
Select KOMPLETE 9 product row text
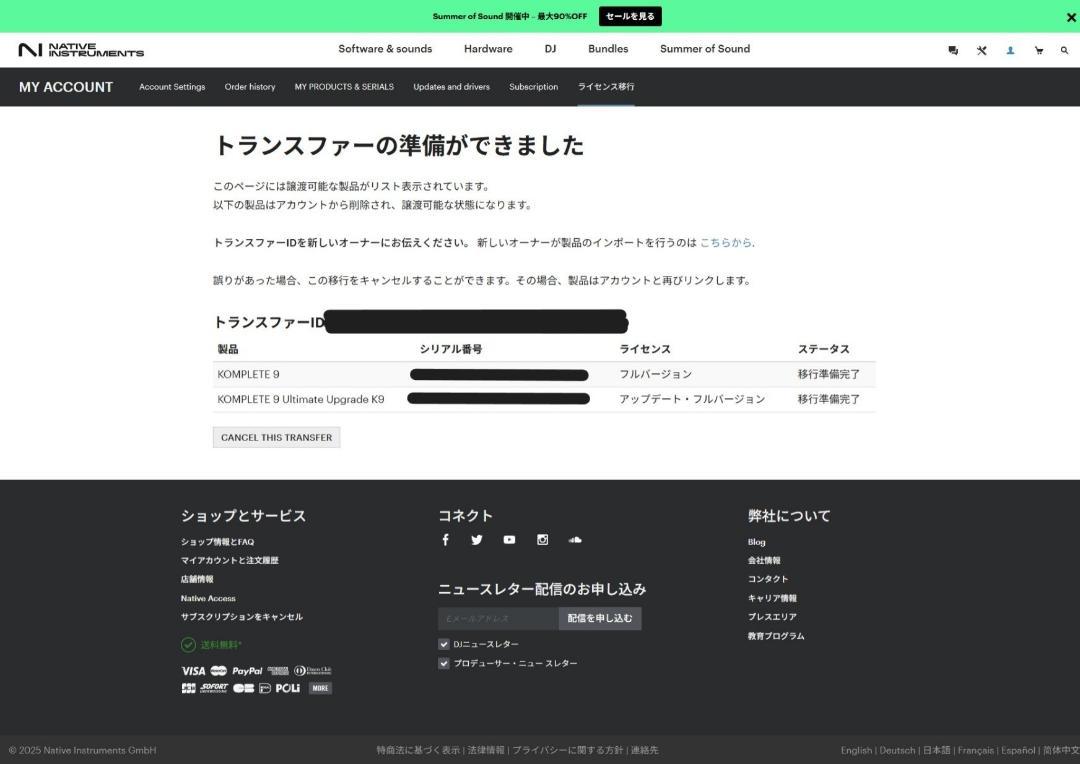tap(249, 375)
